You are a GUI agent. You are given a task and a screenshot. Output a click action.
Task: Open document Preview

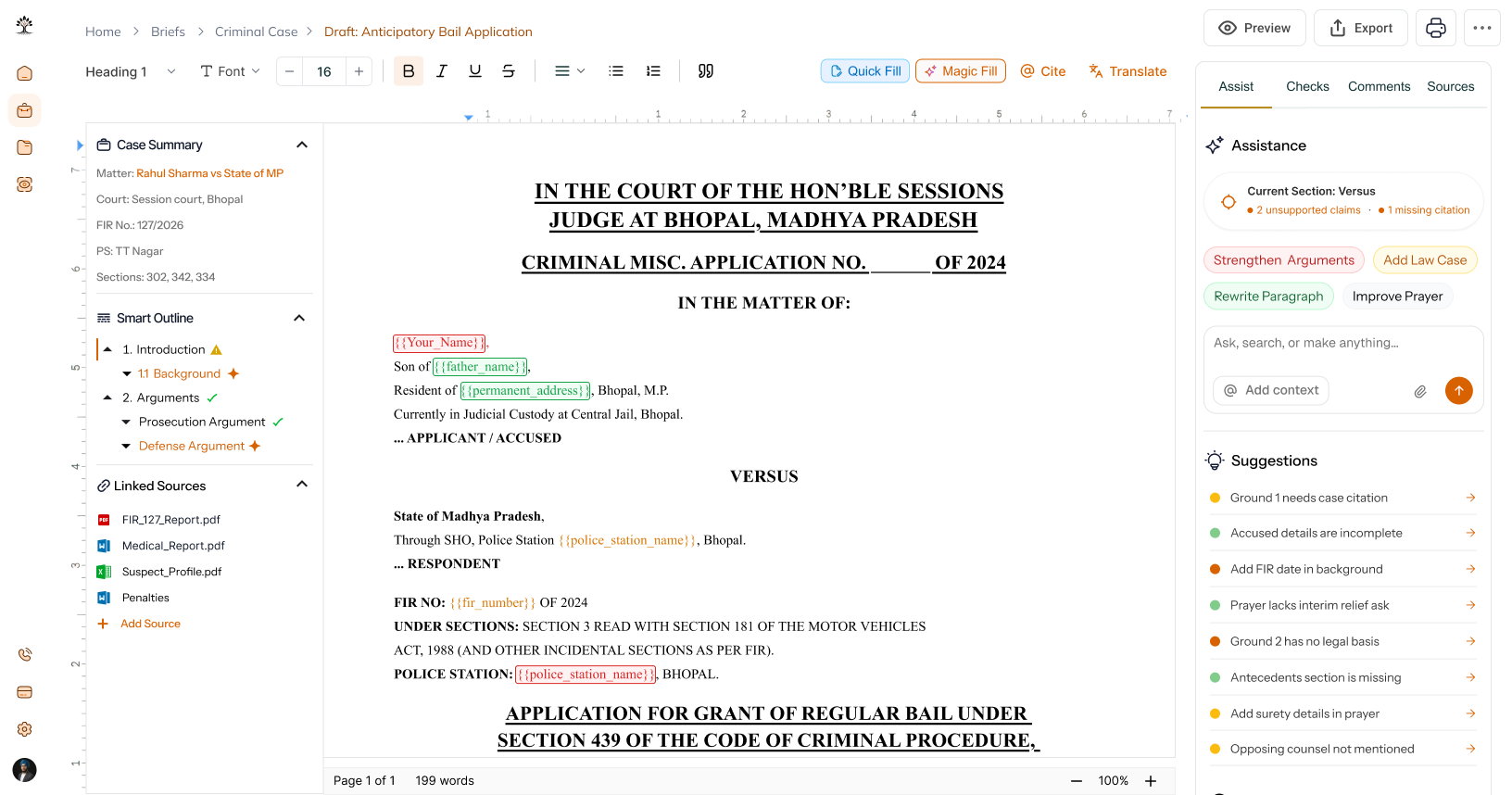pyautogui.click(x=1254, y=28)
